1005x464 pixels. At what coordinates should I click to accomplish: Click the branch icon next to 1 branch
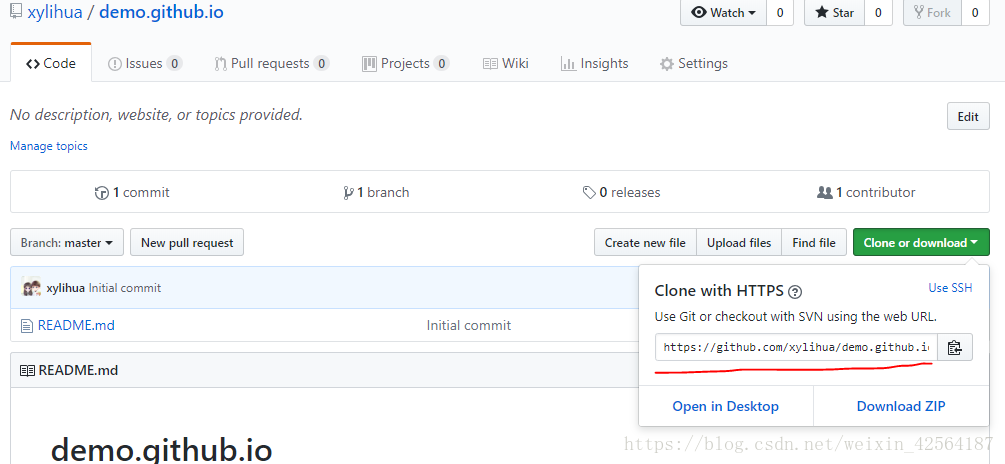348,192
